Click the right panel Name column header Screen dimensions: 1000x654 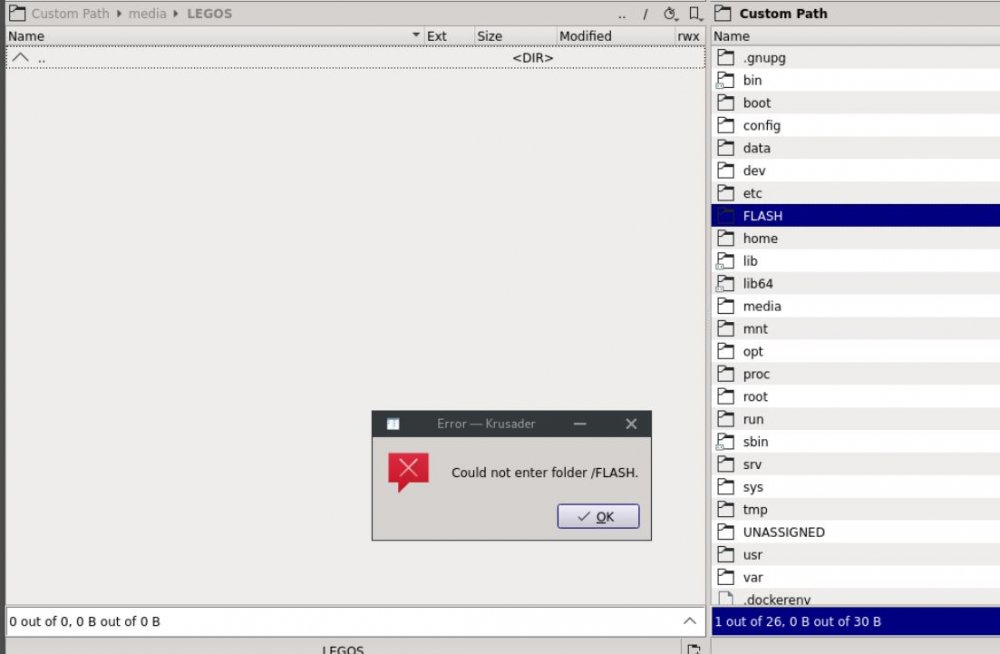coord(855,36)
